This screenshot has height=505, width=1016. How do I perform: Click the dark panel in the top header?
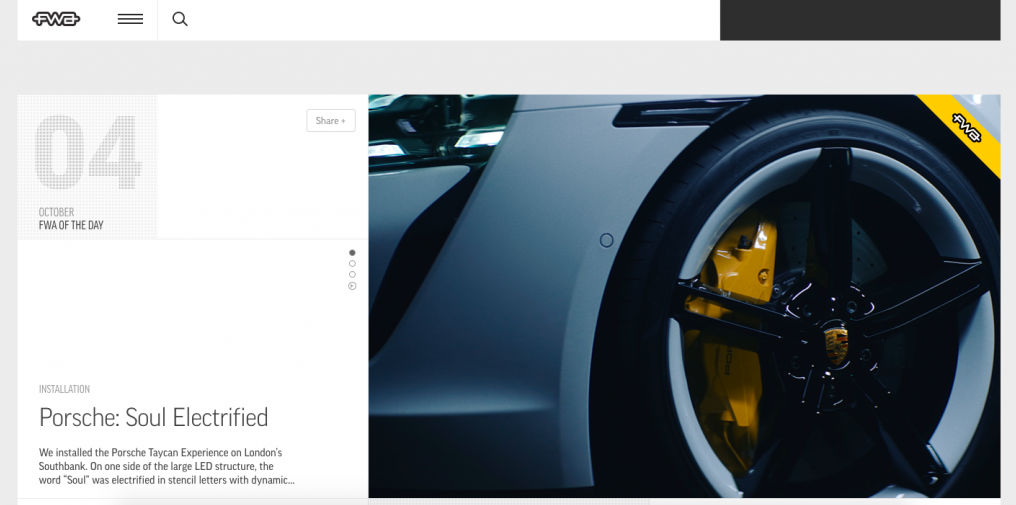859,20
